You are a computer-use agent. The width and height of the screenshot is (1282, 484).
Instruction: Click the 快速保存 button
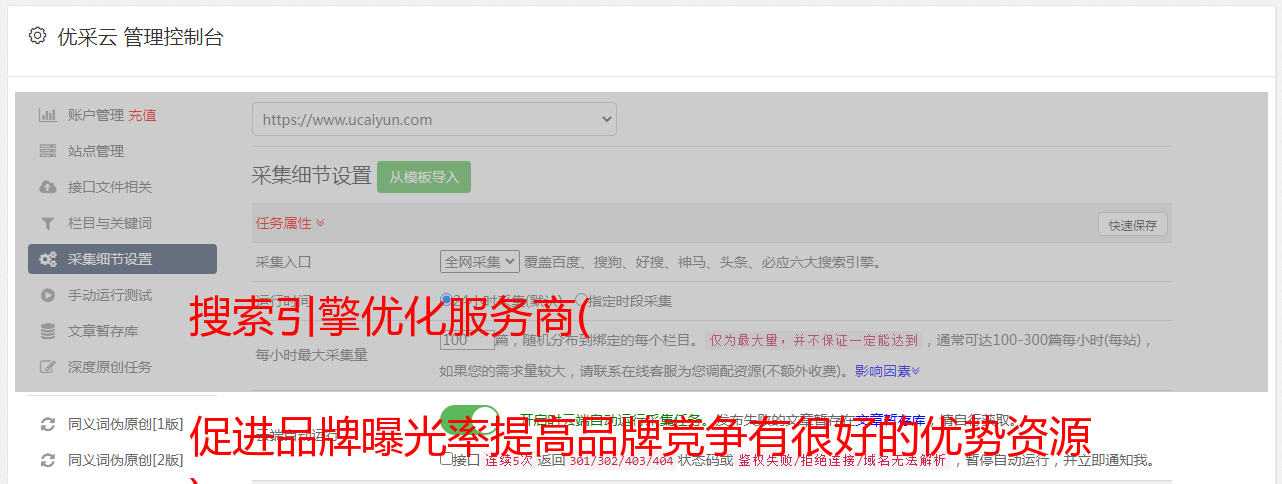(1132, 225)
